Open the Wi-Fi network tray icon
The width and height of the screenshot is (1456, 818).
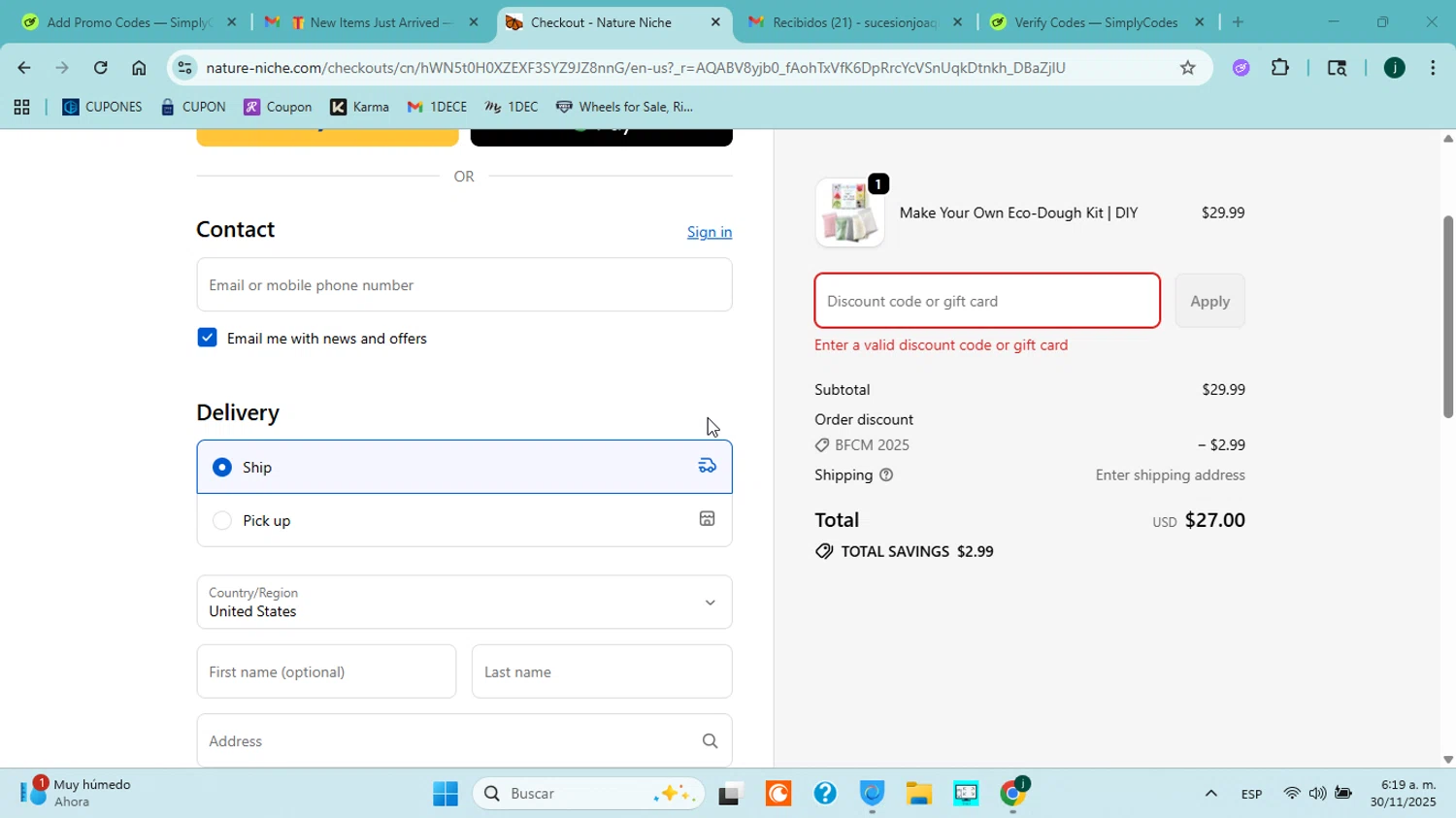1291,794
